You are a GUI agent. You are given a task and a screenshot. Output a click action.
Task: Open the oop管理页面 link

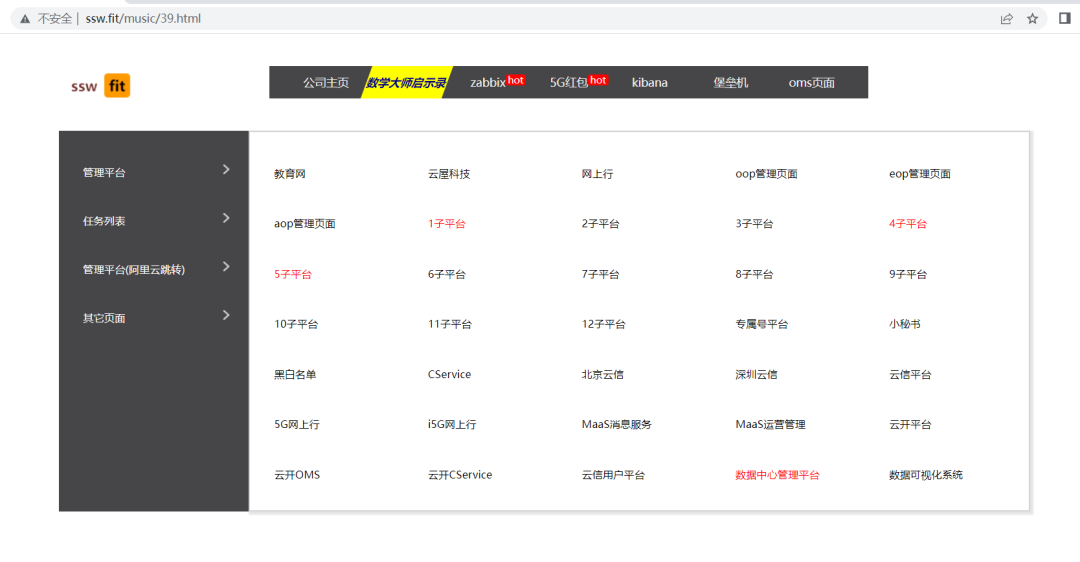(766, 174)
